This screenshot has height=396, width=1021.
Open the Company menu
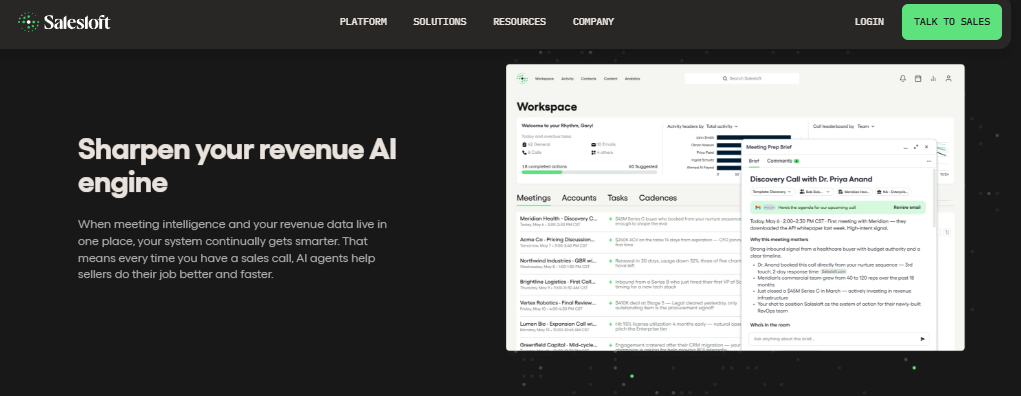click(x=593, y=21)
